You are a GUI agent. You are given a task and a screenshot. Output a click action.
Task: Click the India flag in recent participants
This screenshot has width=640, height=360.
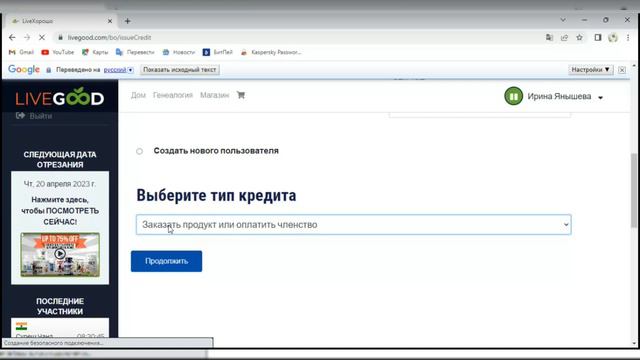click(22, 326)
